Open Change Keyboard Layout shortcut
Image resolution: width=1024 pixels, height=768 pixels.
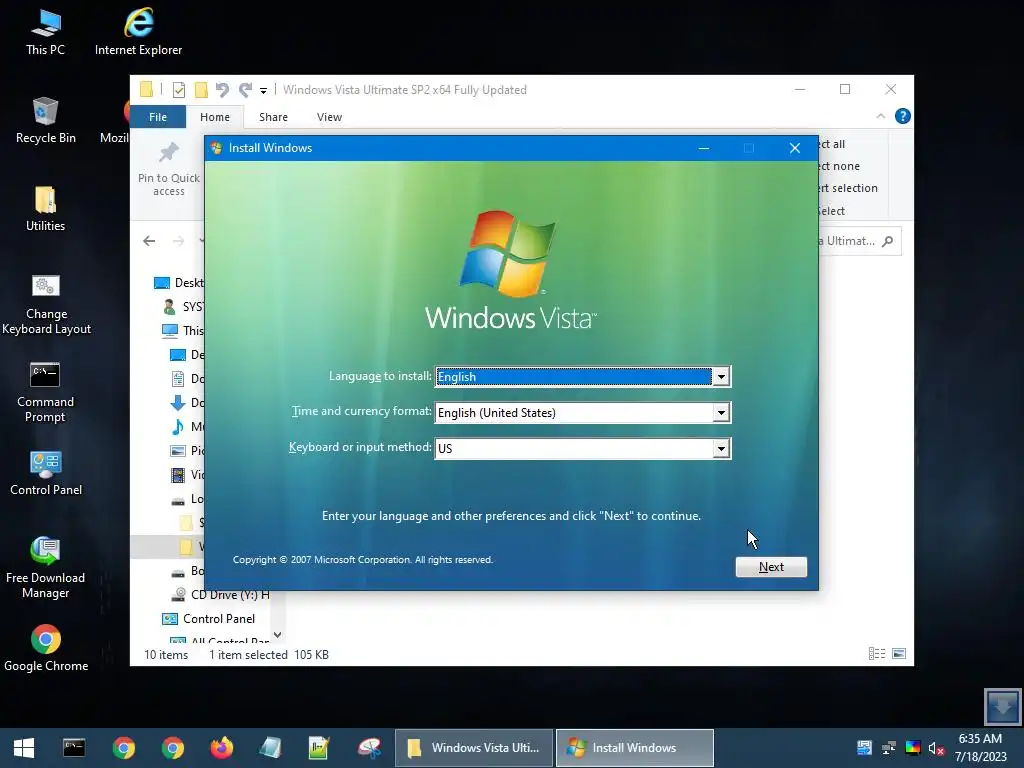pyautogui.click(x=46, y=304)
